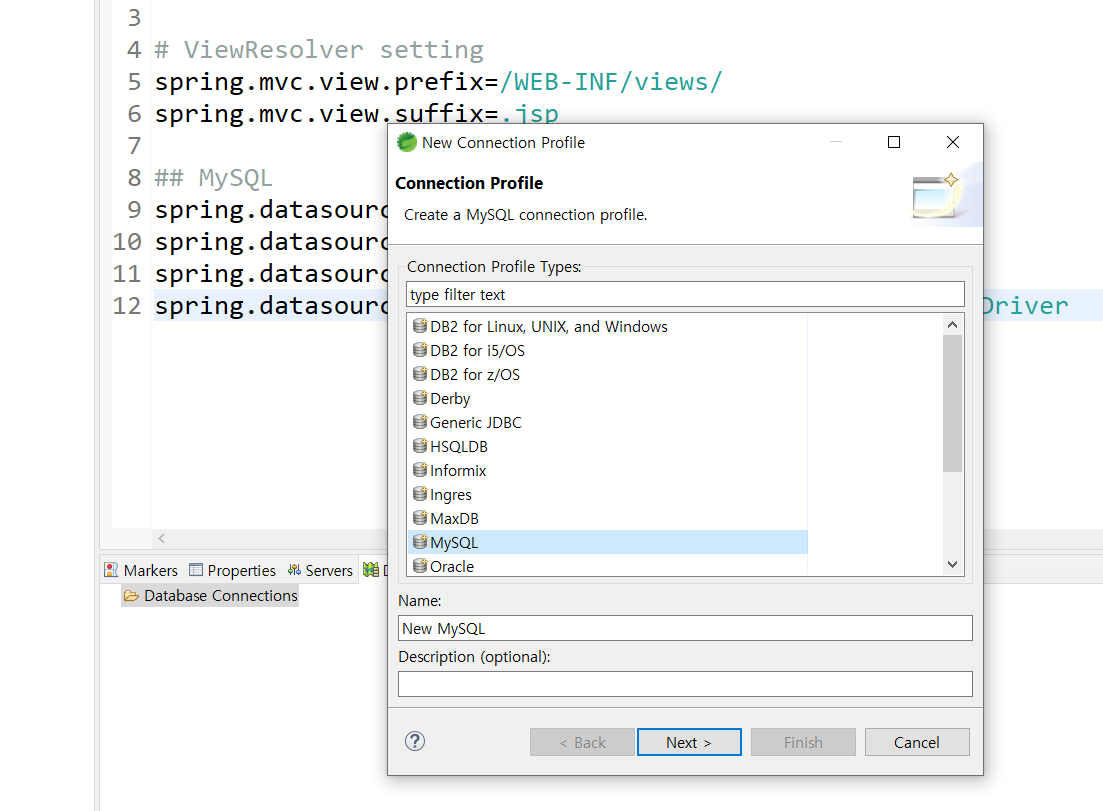
Task: Click the DB2 for z/OS database icon
Action: coord(420,373)
